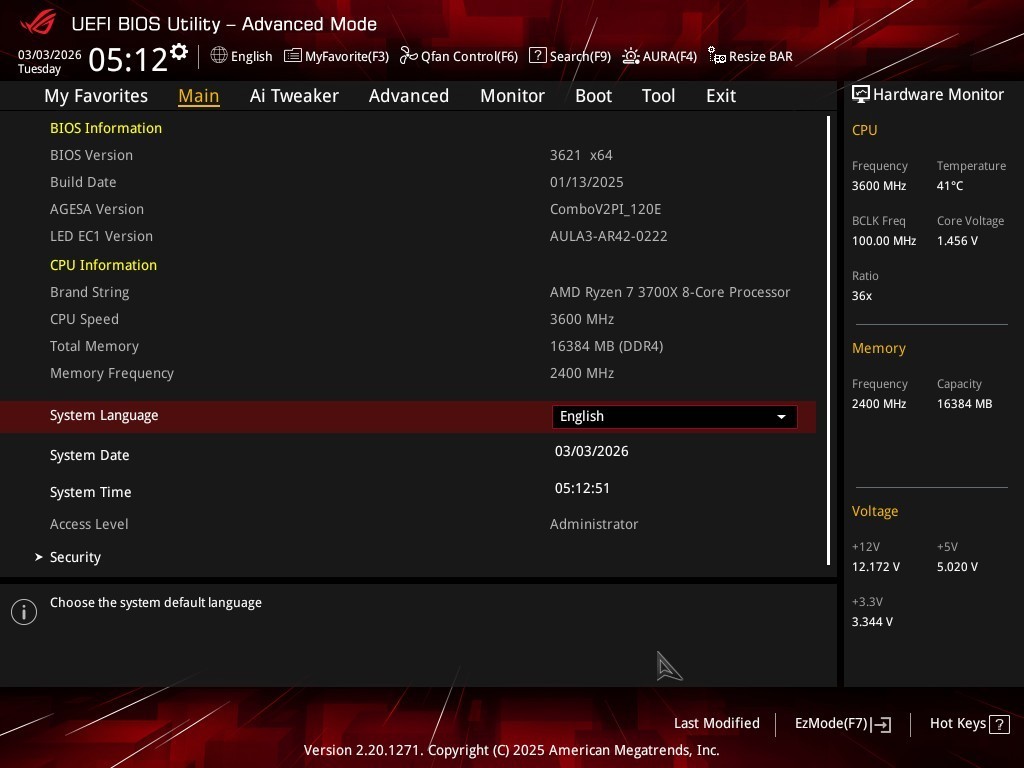Click LED EC1 Version value AULA3-AR42-0222

pos(609,236)
